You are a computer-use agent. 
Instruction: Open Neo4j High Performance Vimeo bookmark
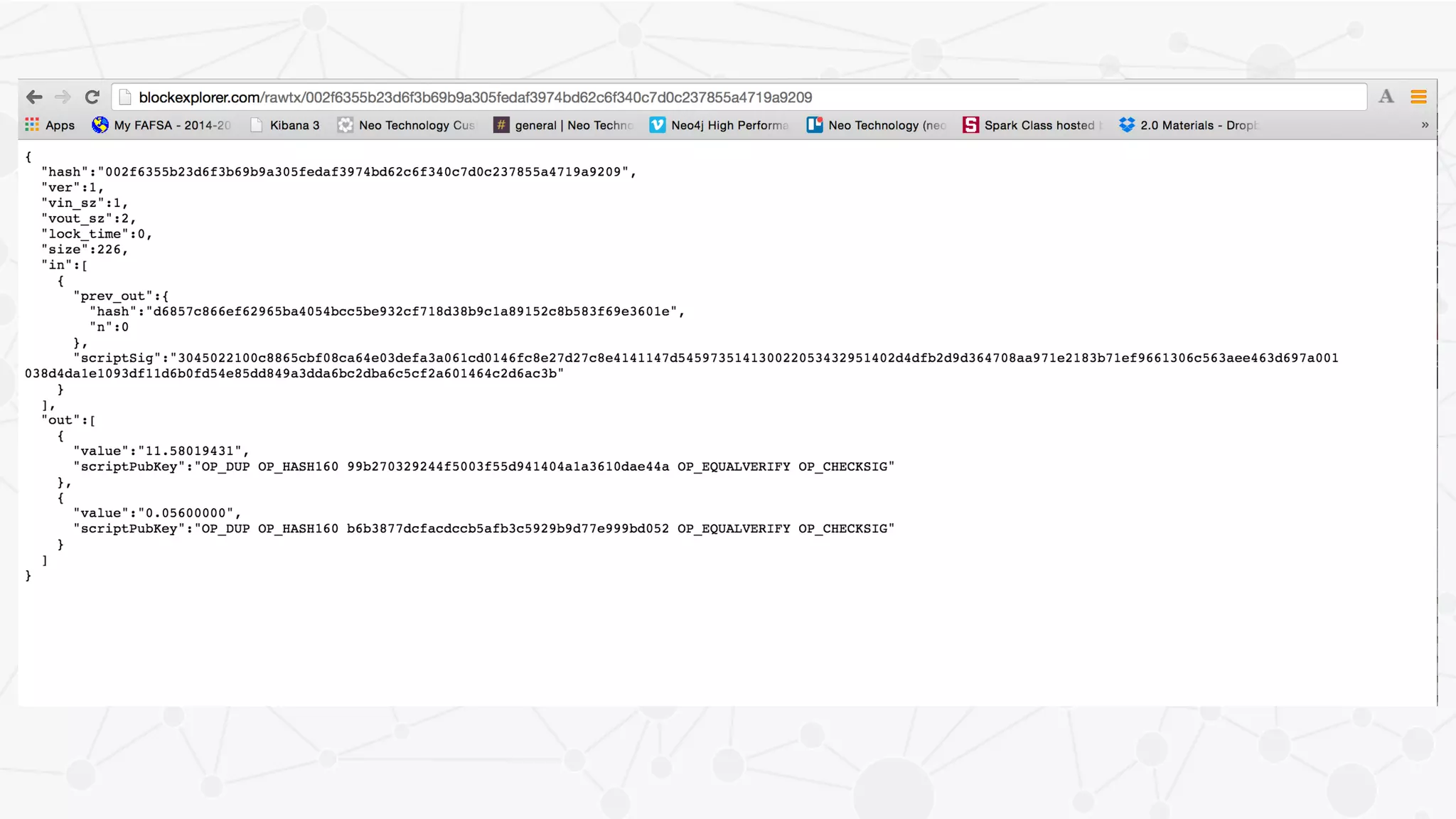719,125
